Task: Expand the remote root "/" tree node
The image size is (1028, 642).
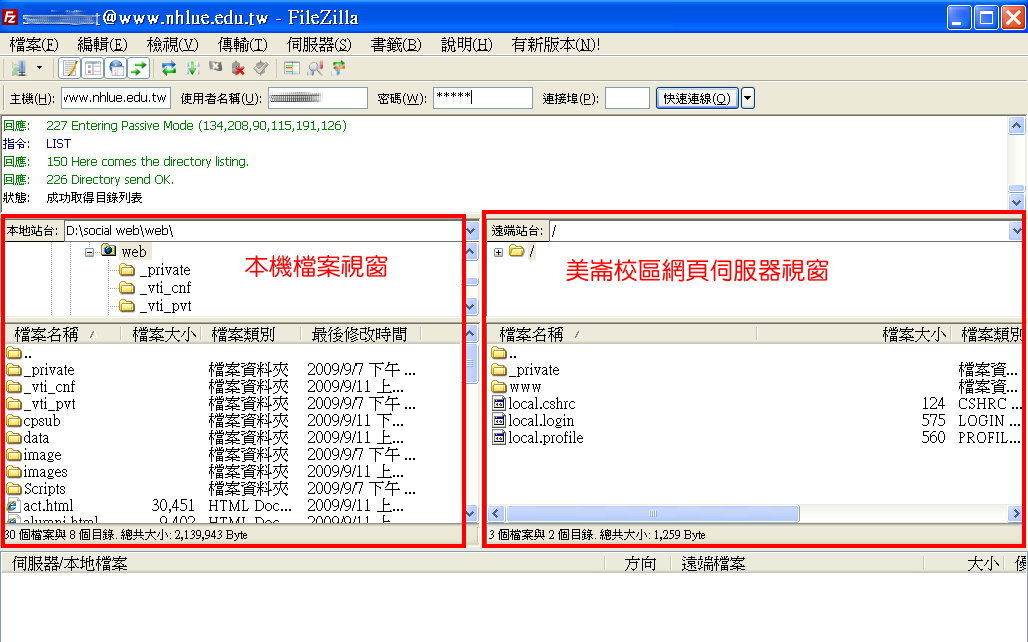Action: tap(498, 252)
